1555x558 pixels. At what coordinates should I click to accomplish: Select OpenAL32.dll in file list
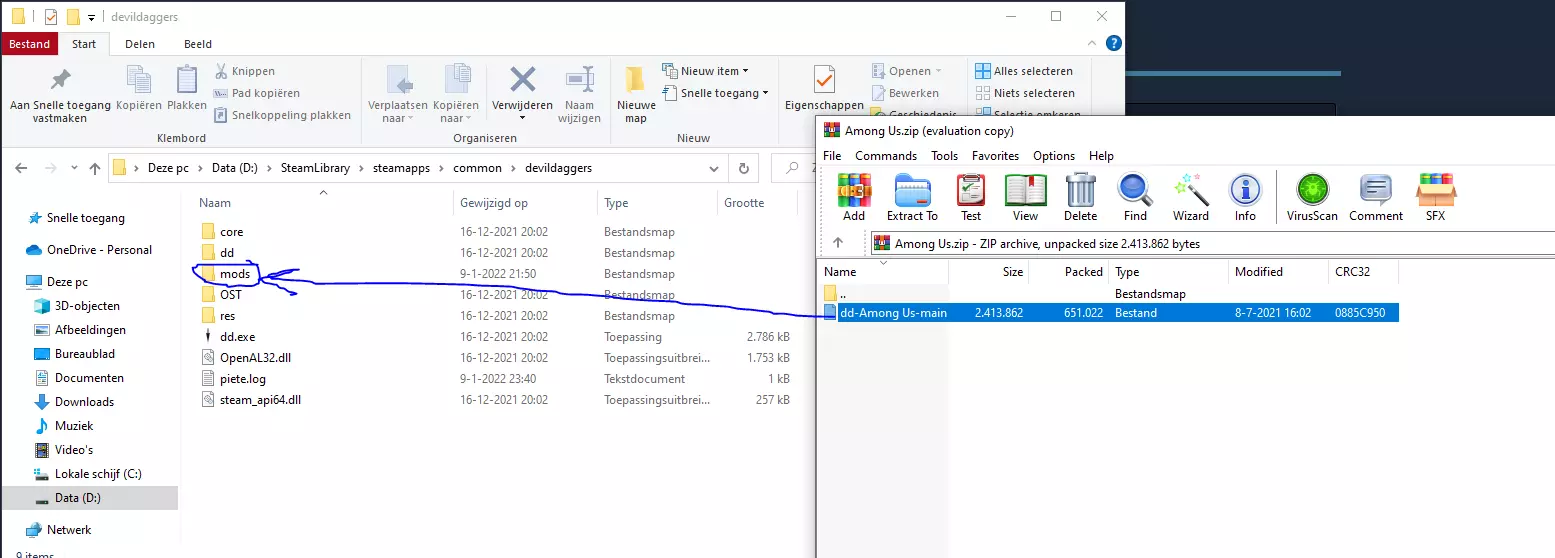pyautogui.click(x=255, y=358)
